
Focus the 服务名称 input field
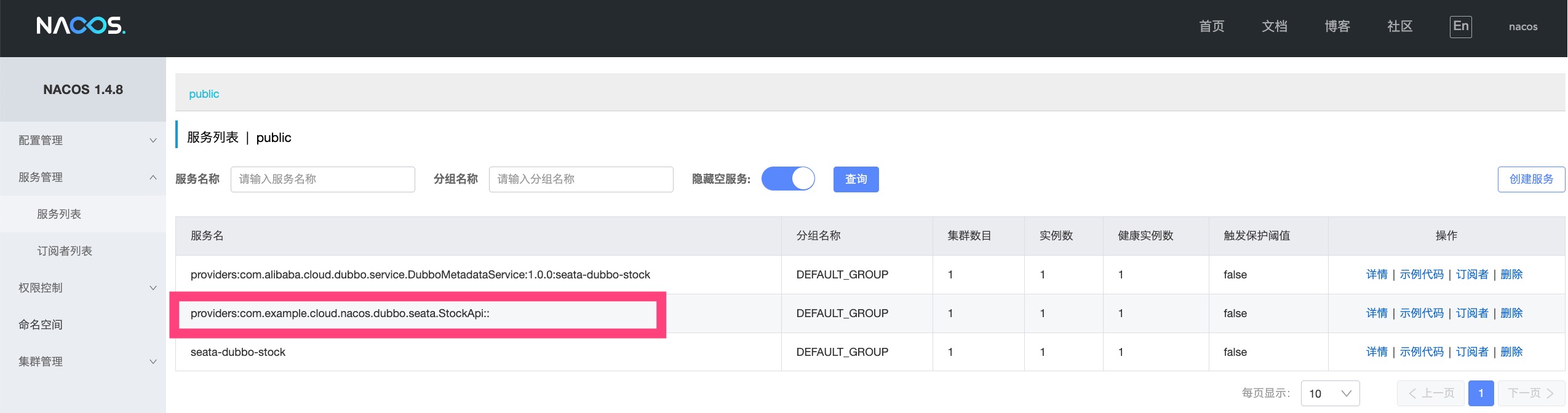(x=322, y=179)
